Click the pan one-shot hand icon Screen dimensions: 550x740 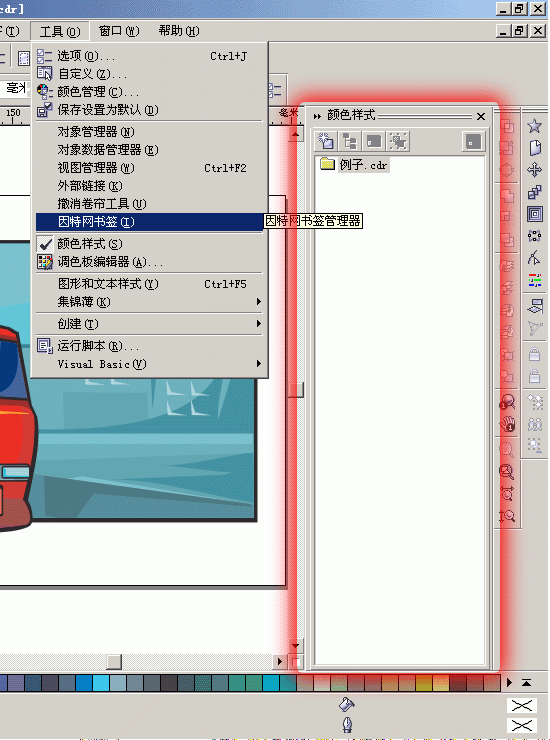coord(507,424)
